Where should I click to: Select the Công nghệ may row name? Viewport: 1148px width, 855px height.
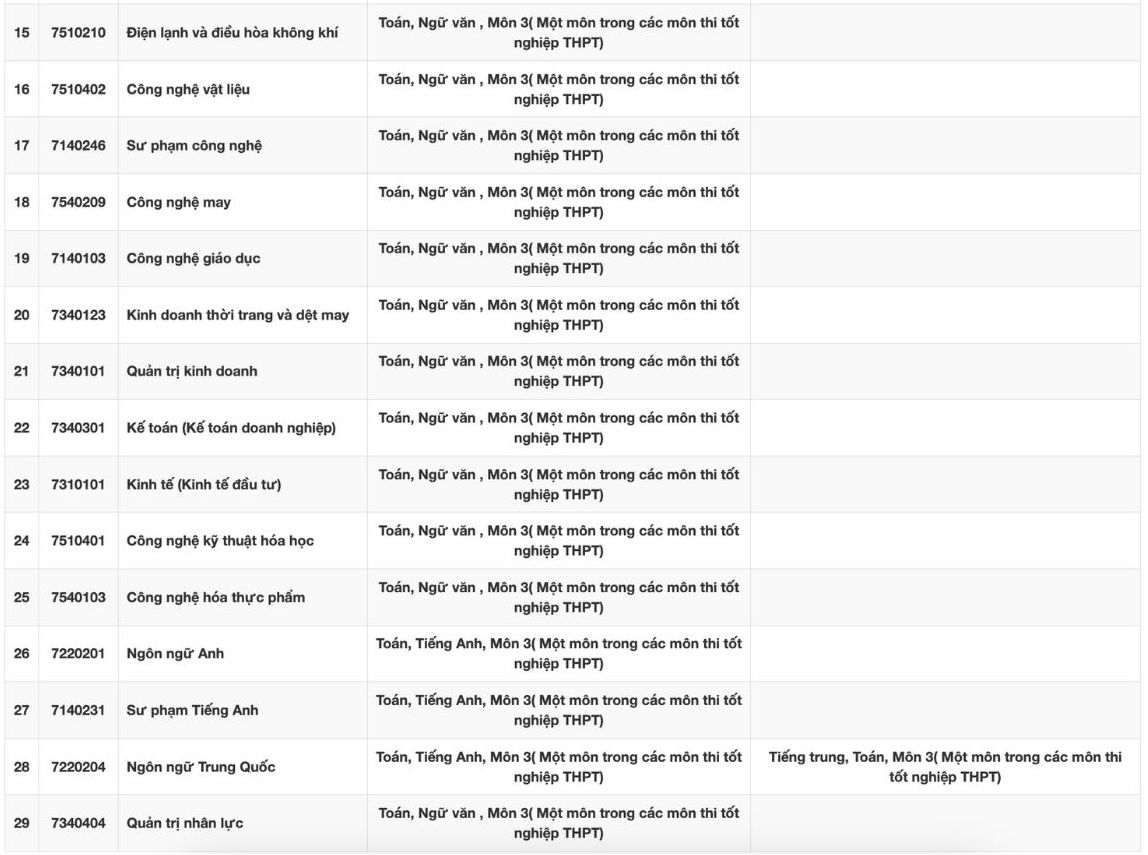click(x=178, y=202)
